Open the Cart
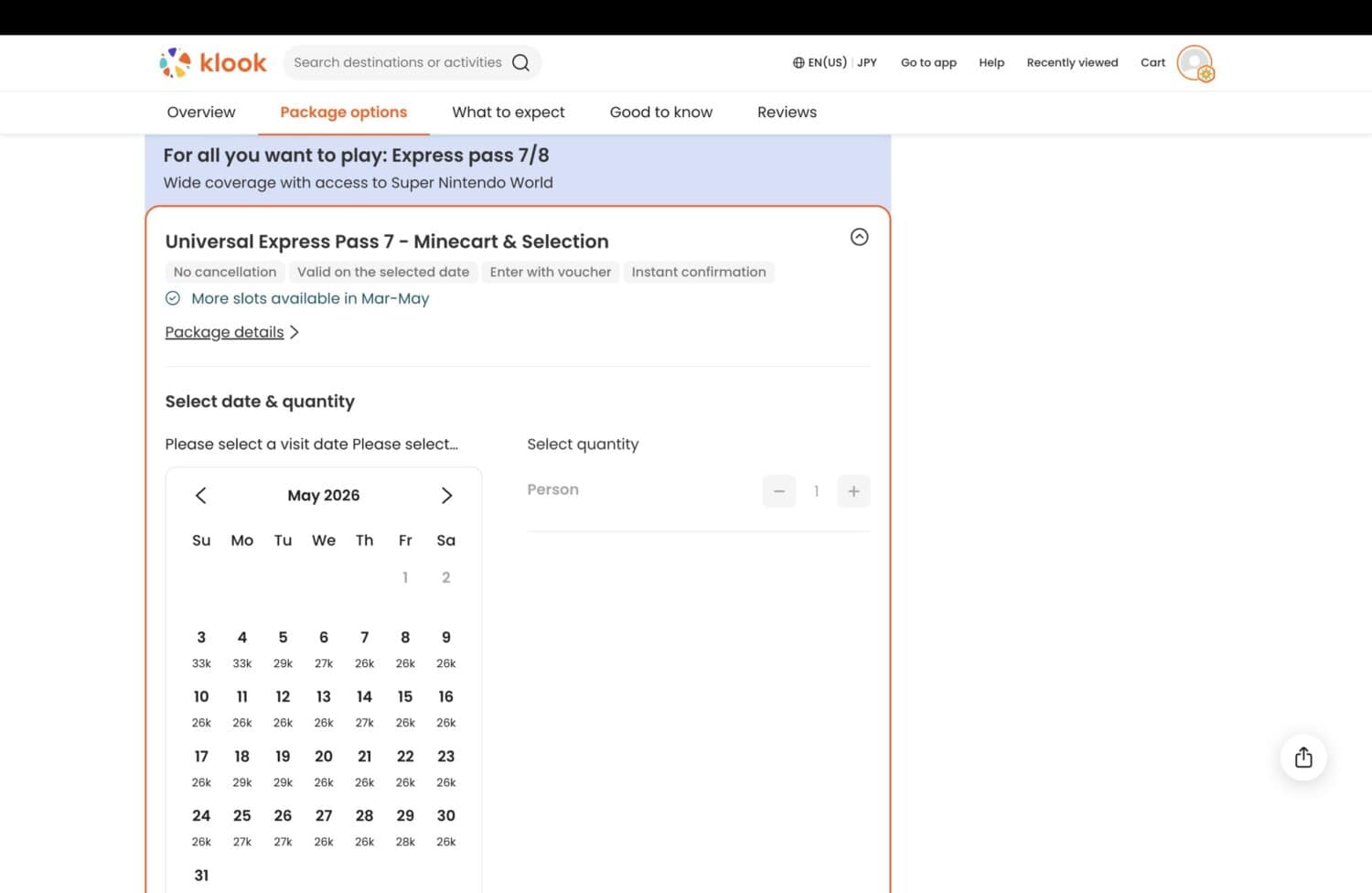This screenshot has width=1372, height=893. 1152,62
